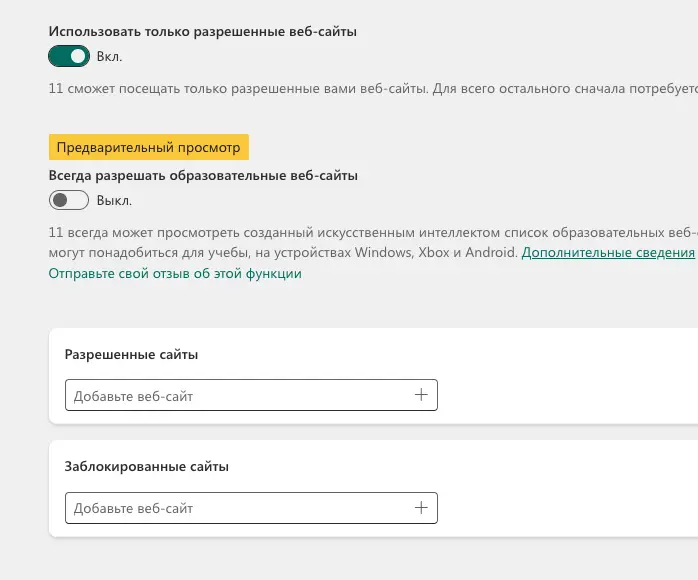Click the yellow Предварительный просмотр badge
The image size is (698, 580).
click(x=148, y=147)
